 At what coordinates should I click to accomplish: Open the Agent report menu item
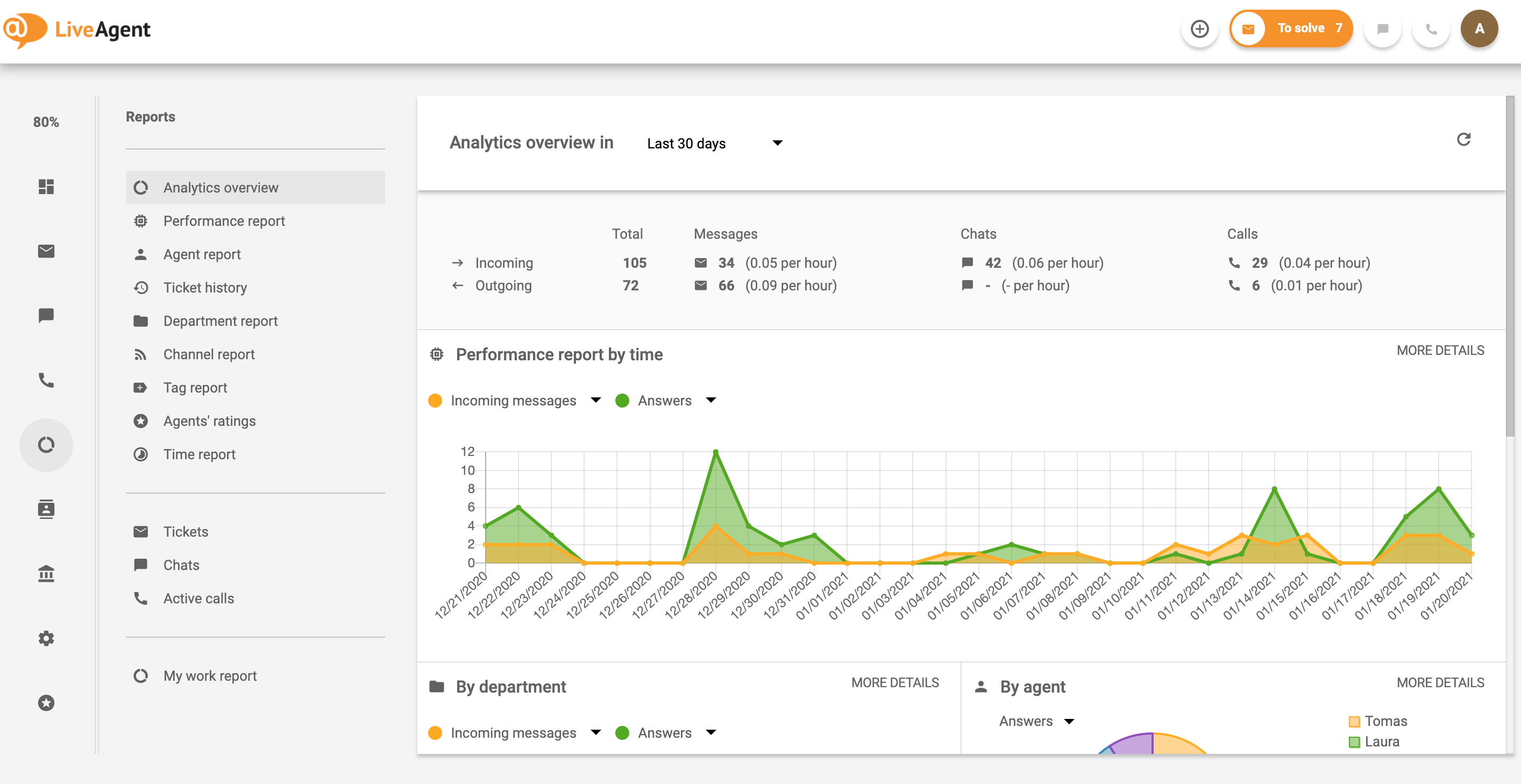[202, 254]
